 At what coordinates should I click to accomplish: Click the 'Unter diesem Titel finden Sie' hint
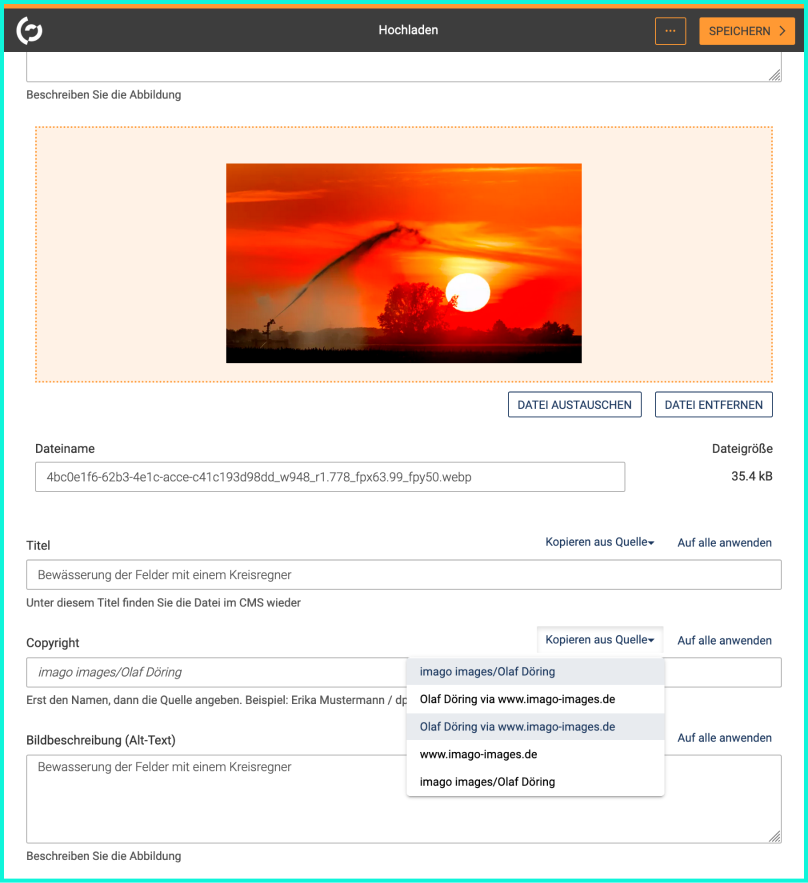tap(163, 603)
